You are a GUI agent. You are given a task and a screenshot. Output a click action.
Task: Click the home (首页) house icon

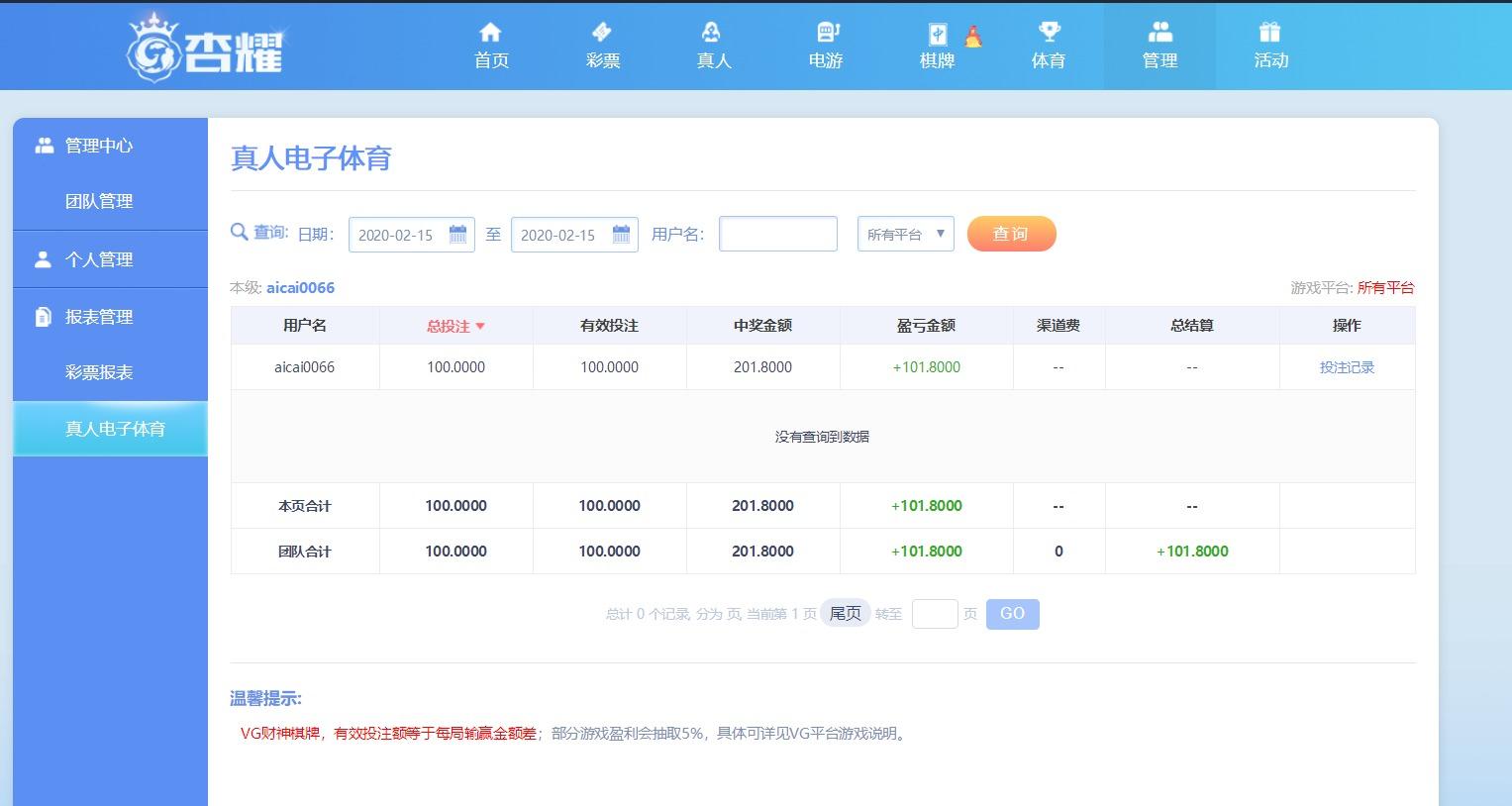[490, 33]
